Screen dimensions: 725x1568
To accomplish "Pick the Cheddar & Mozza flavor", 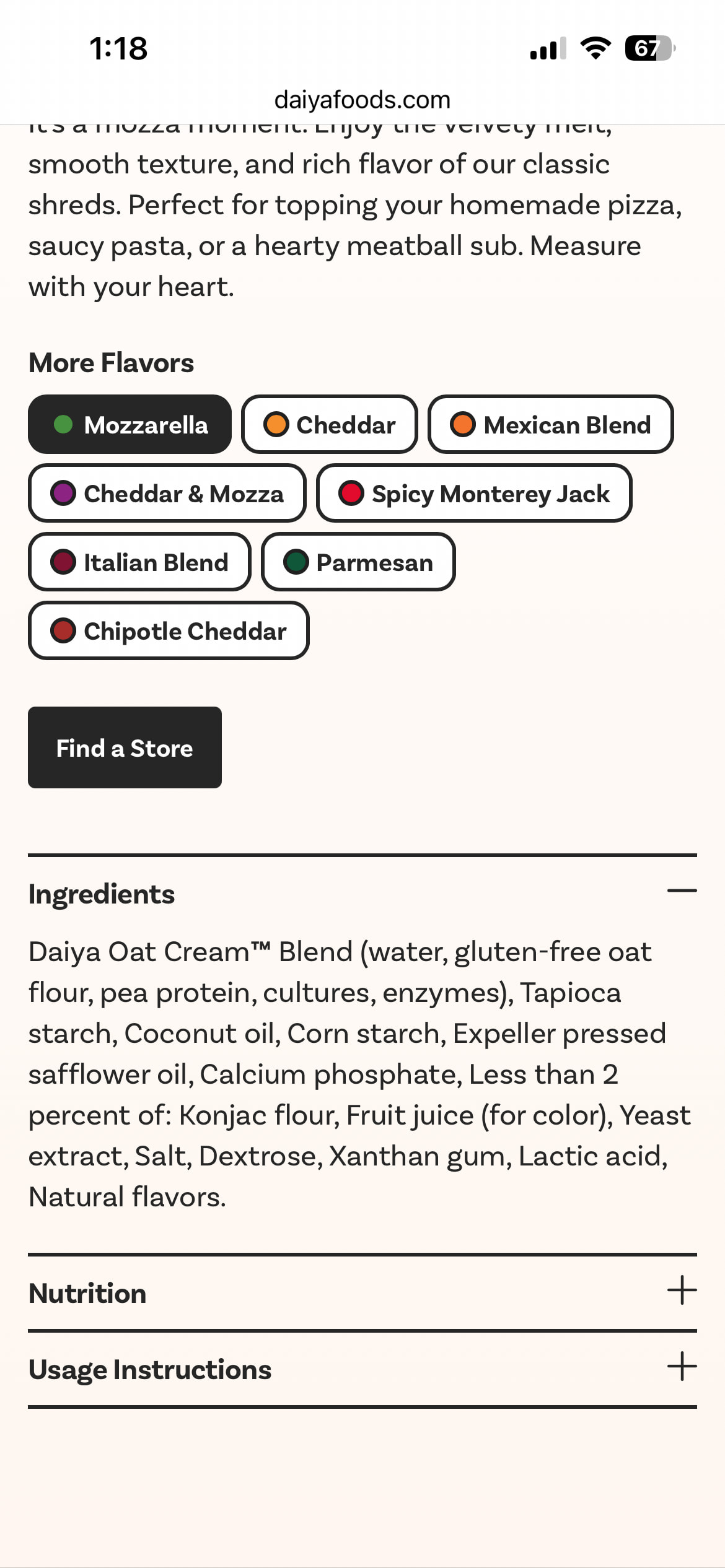I will (x=167, y=494).
